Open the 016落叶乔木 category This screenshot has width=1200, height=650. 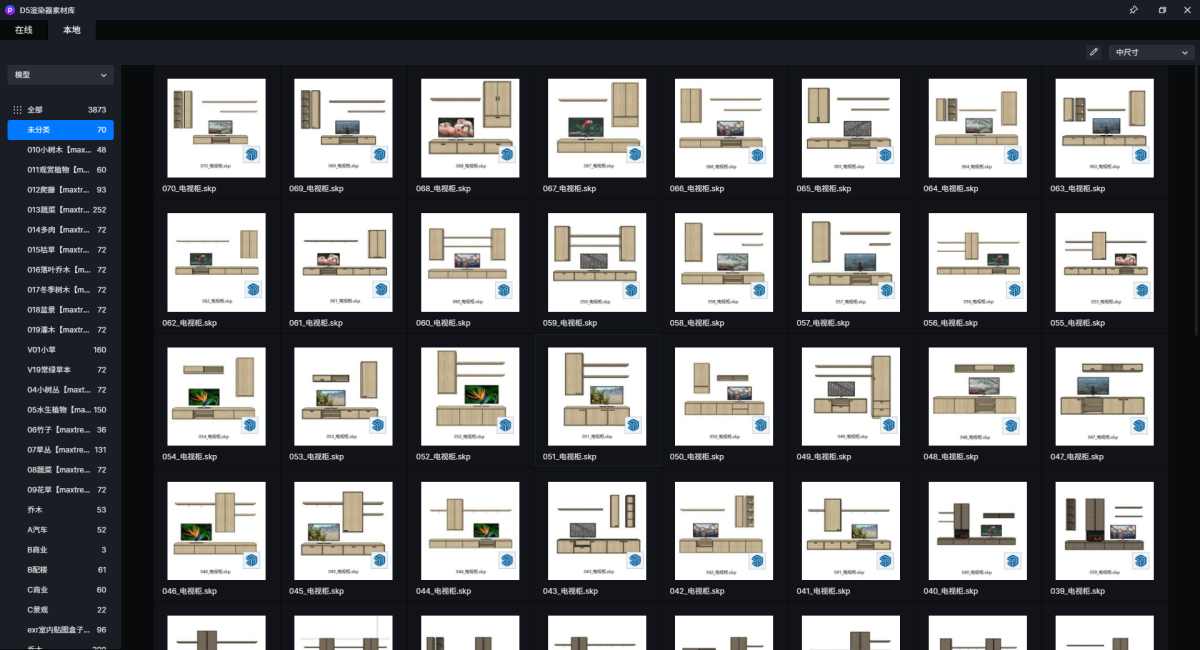[60, 270]
